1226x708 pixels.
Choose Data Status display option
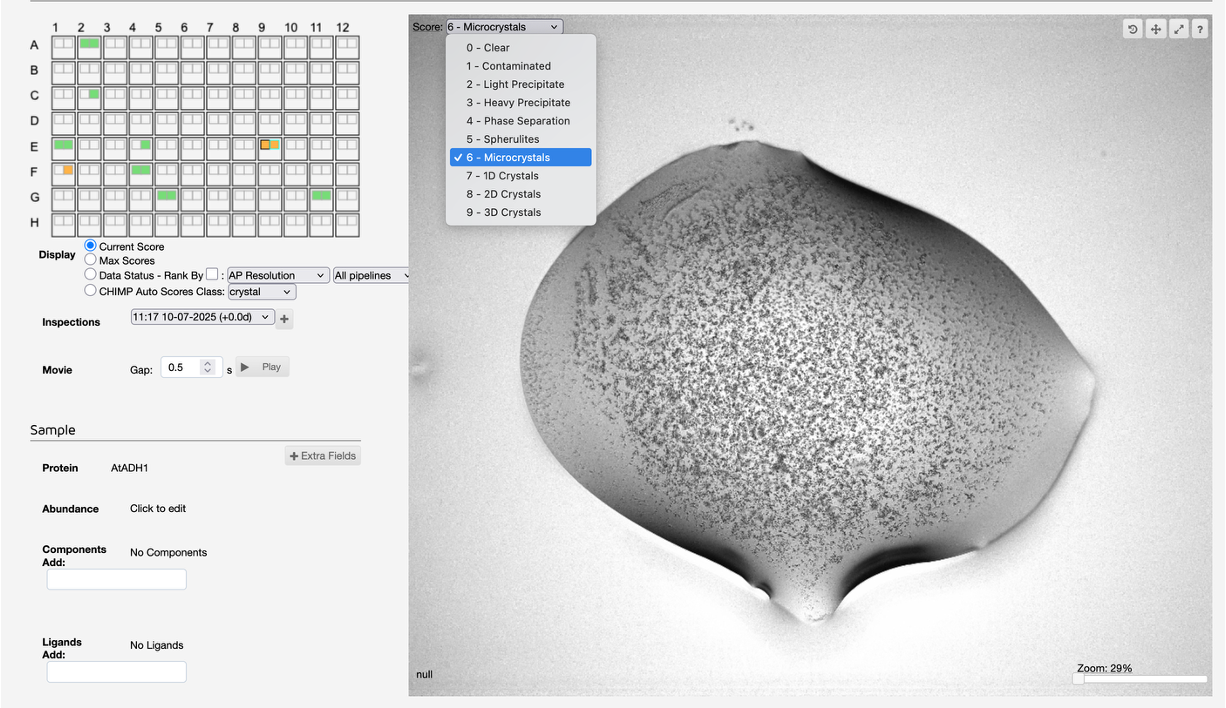(x=91, y=275)
